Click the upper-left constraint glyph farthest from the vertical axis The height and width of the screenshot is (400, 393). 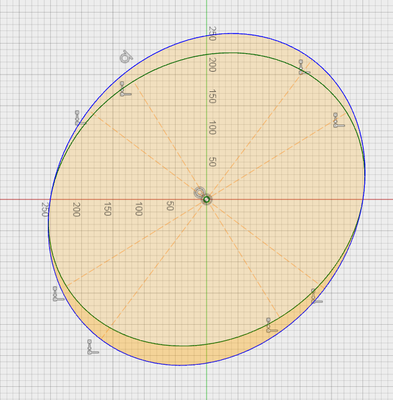[x=80, y=118]
